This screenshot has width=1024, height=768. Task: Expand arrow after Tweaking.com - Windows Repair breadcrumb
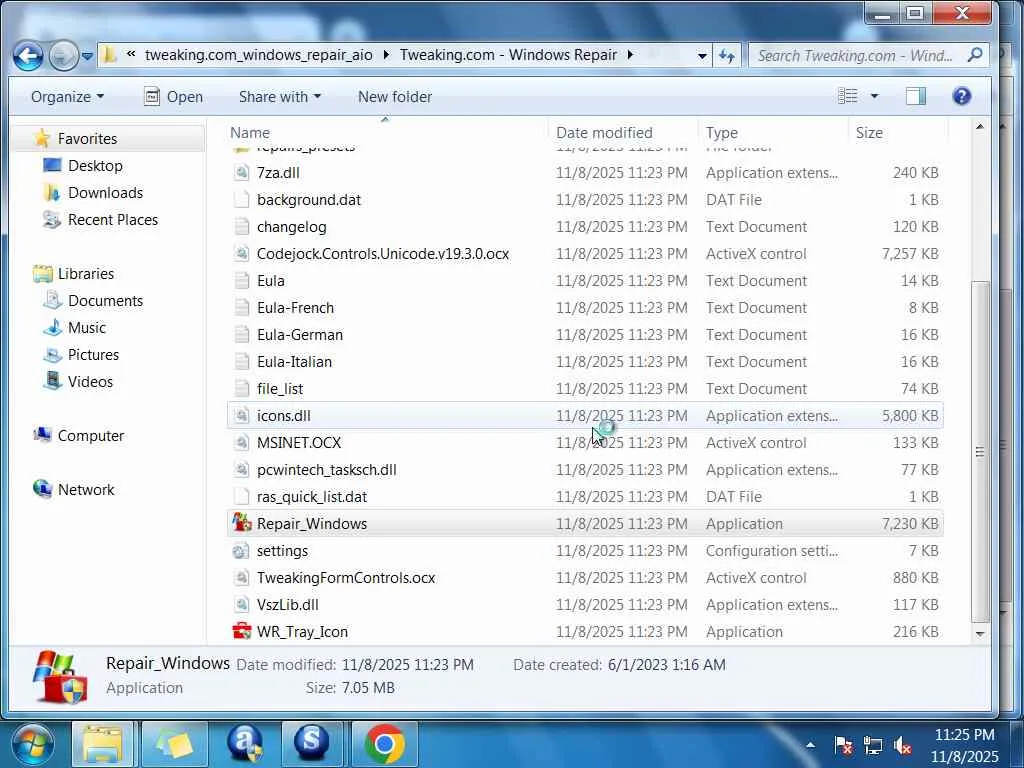[630, 55]
